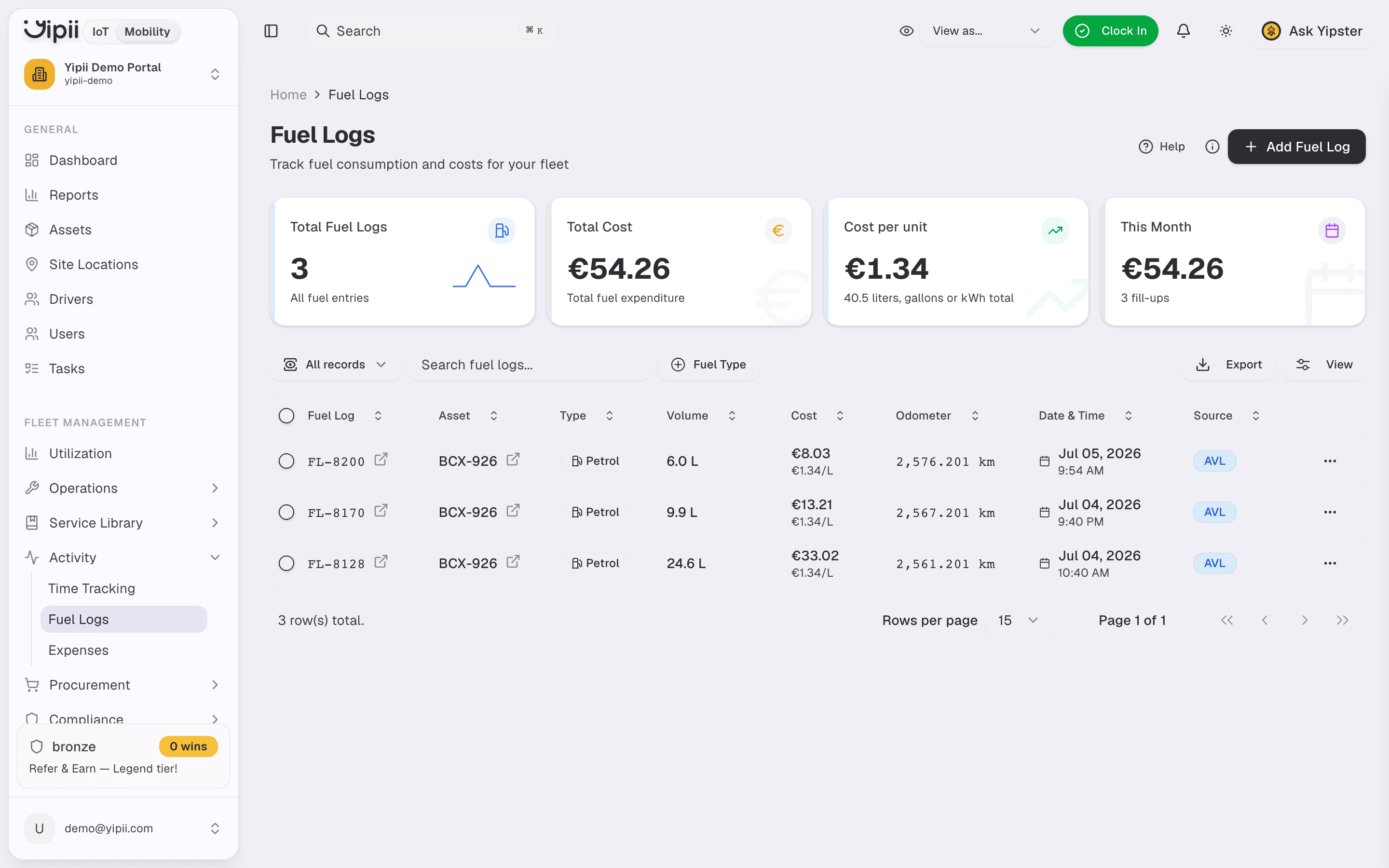Screen dimensions: 1389x868
Task: Open the notifications bell
Action: tap(1184, 31)
